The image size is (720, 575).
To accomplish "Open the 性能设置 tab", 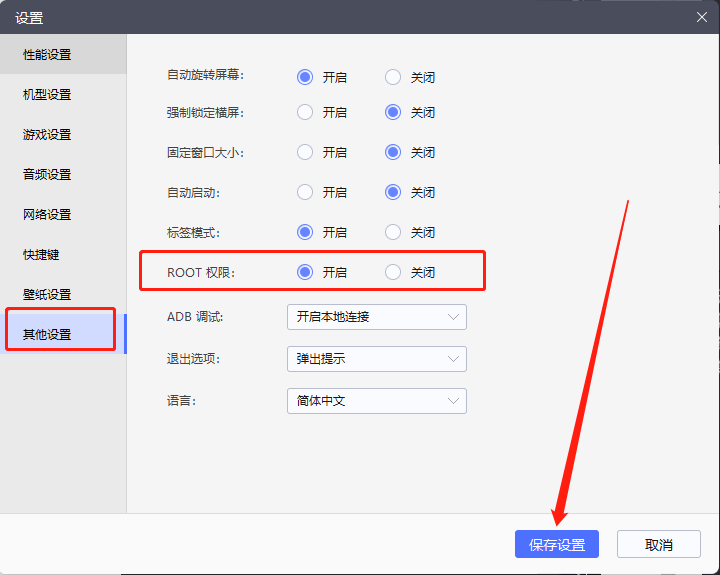I will pos(63,54).
